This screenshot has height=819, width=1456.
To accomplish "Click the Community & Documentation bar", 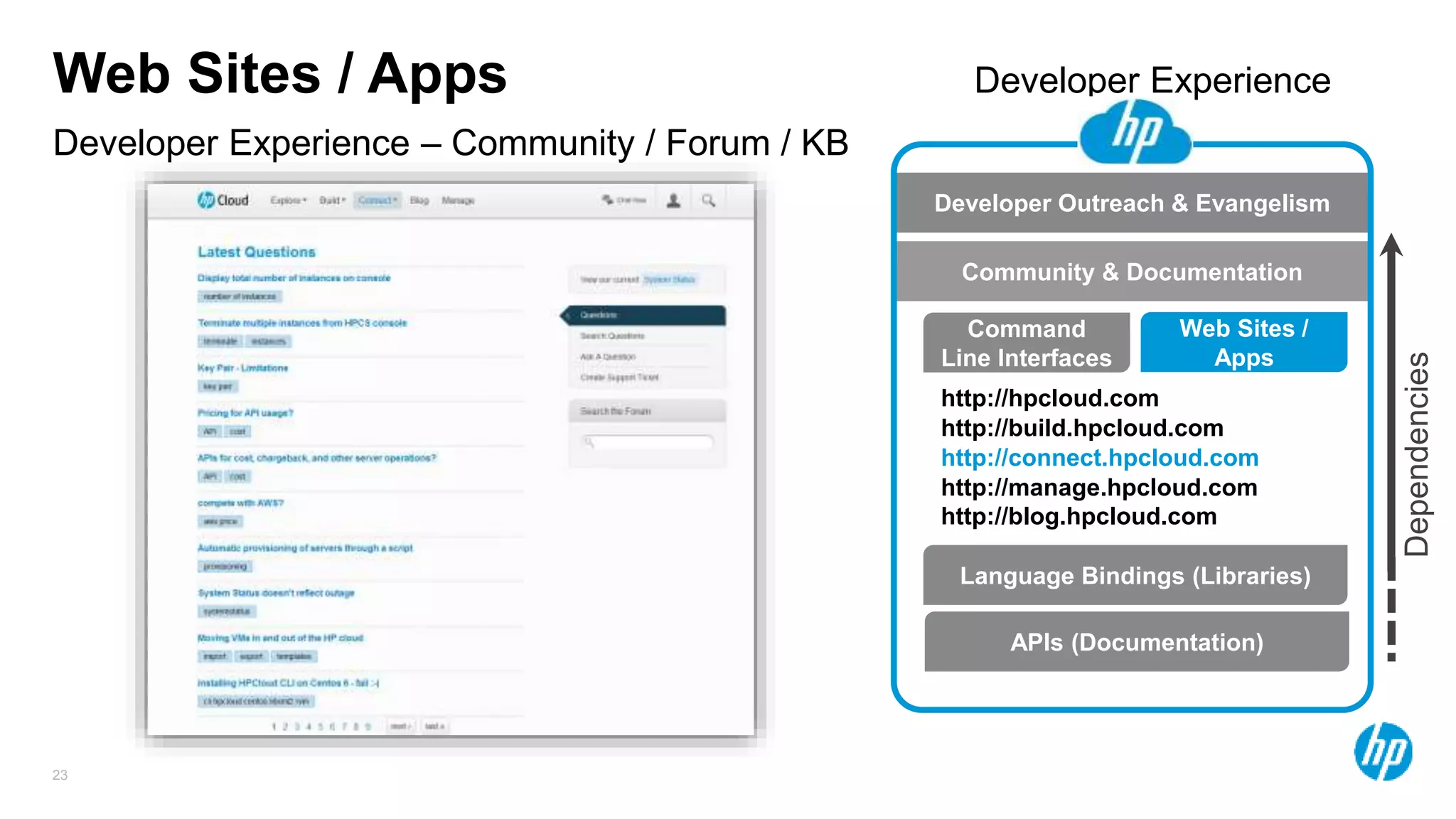I will click(1132, 272).
